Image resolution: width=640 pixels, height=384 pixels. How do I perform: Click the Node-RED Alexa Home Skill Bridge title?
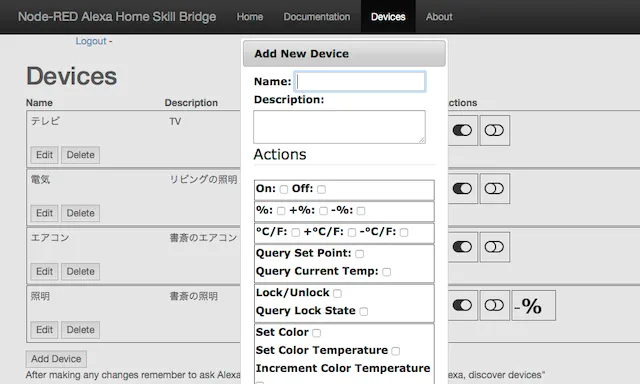pyautogui.click(x=117, y=17)
